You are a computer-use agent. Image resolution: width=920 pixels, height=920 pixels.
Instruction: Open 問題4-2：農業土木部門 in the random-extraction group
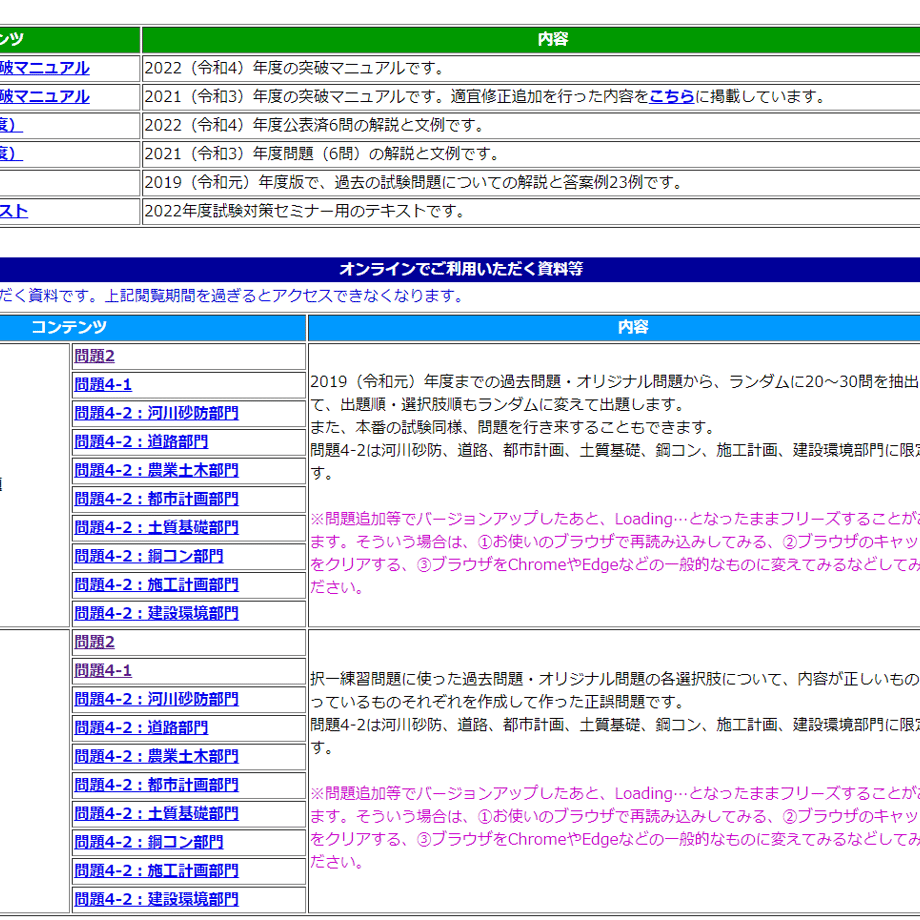157,471
